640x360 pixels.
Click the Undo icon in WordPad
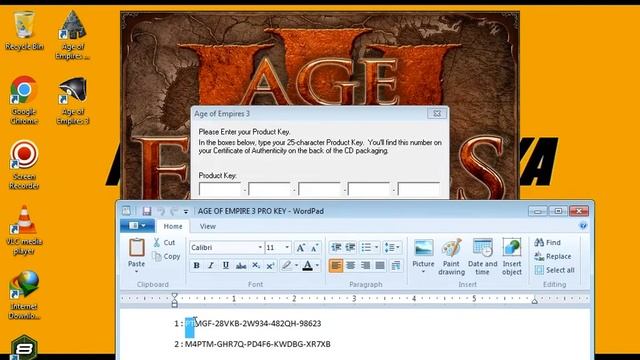tap(161, 211)
